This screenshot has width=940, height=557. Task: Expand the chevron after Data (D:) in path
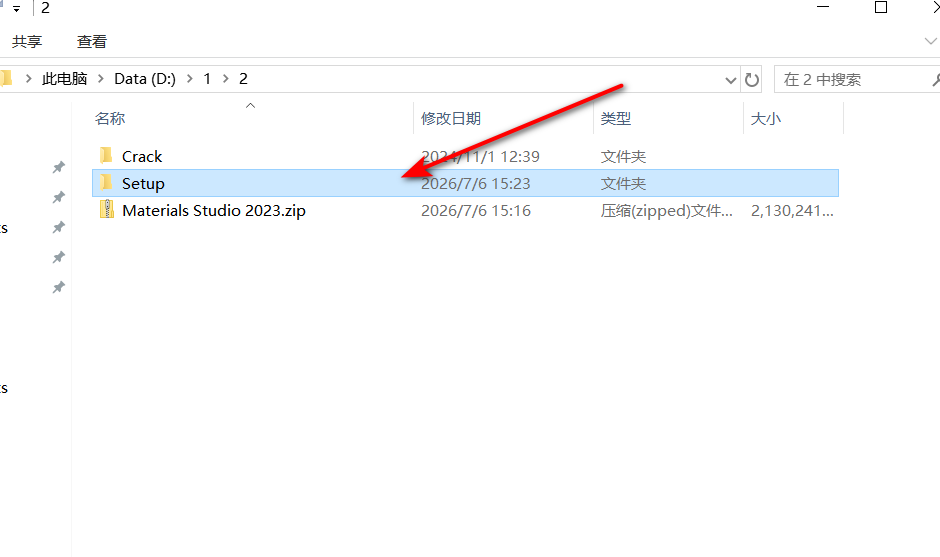[x=189, y=79]
